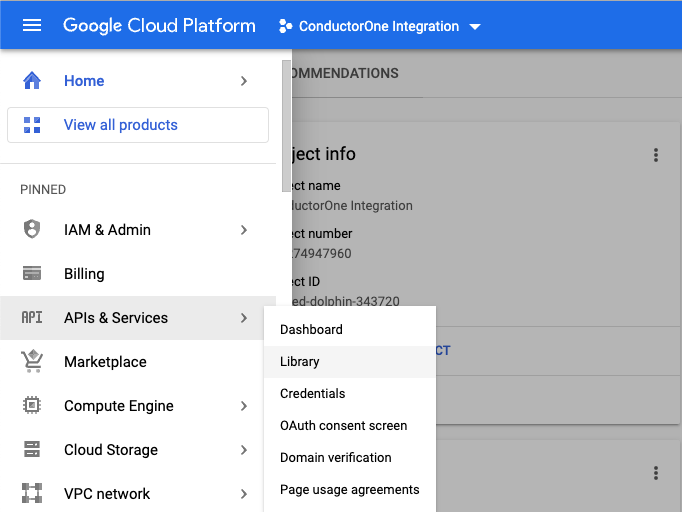
Task: Select Library from the APIs submenu
Action: 300,362
